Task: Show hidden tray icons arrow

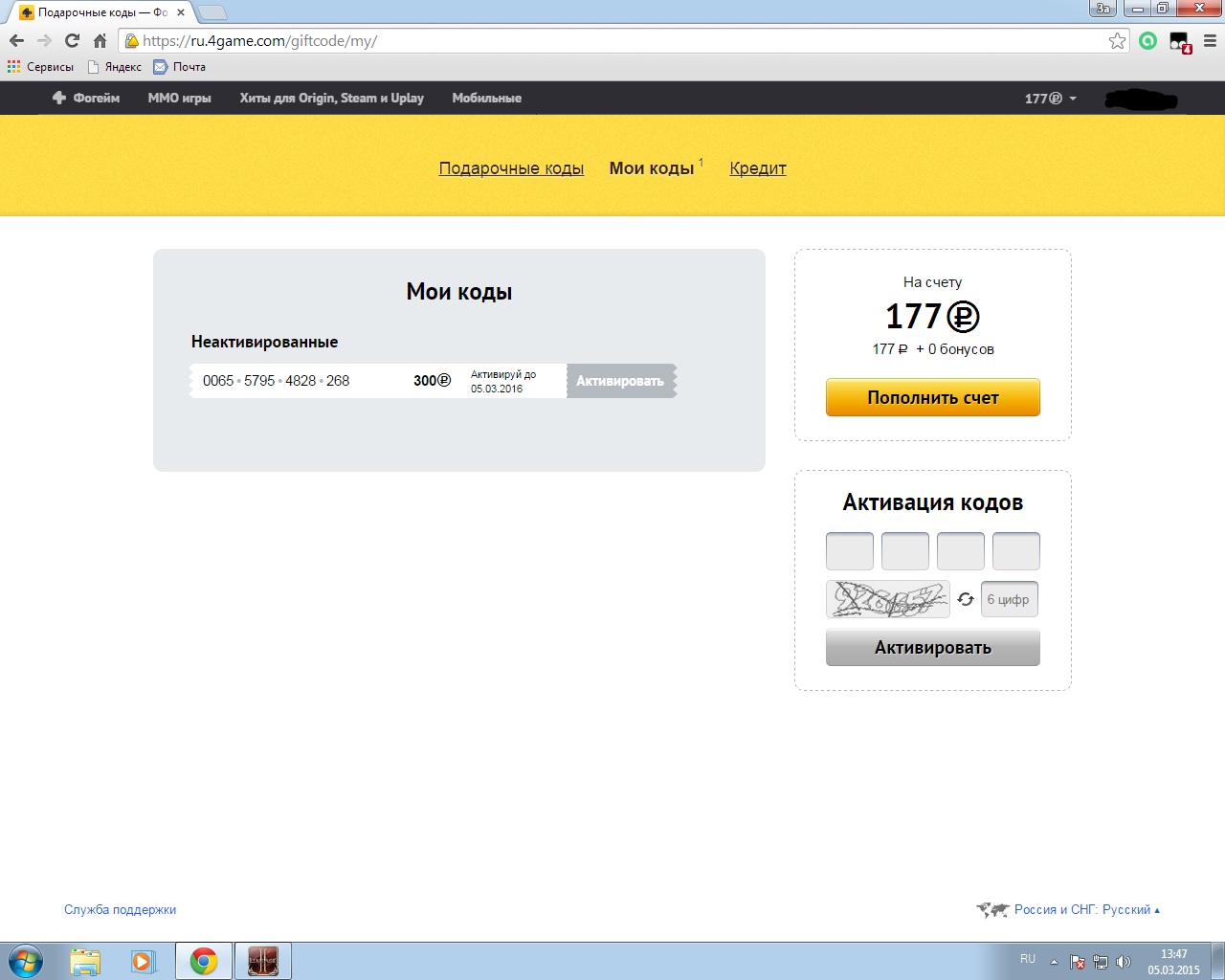Action: tap(1055, 962)
